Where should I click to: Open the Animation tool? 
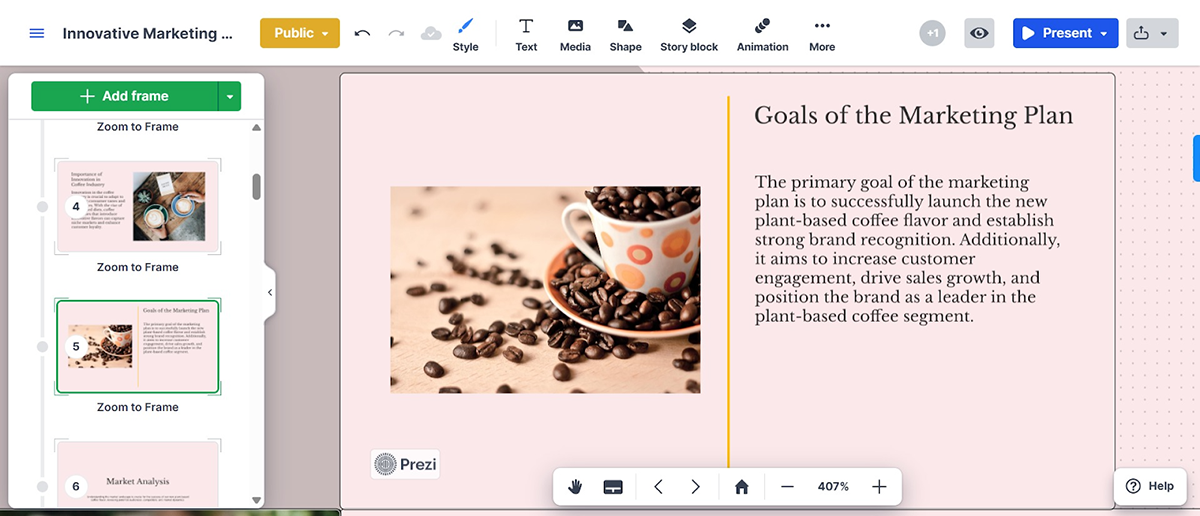762,33
